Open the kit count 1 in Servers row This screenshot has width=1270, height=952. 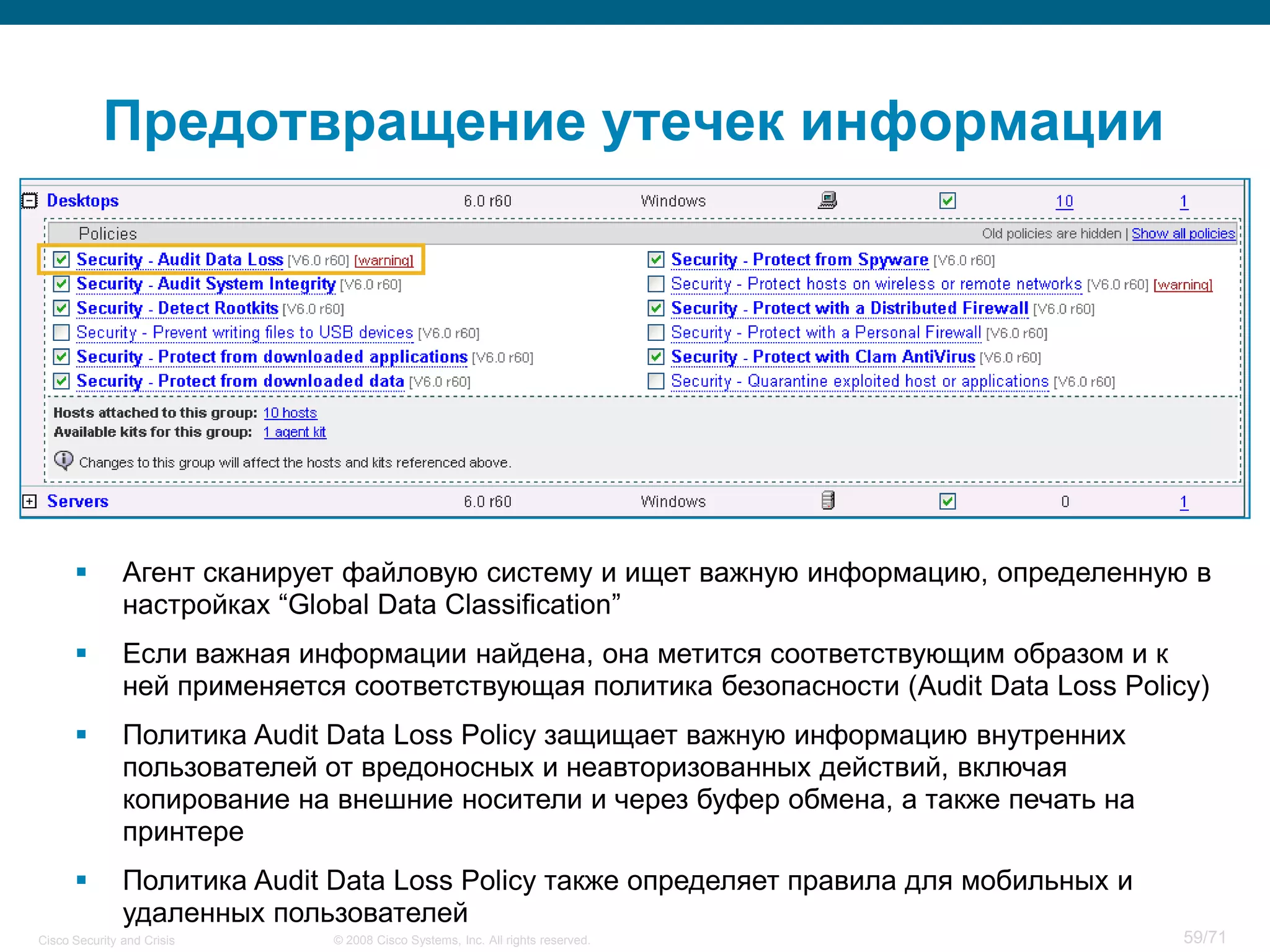click(1184, 502)
